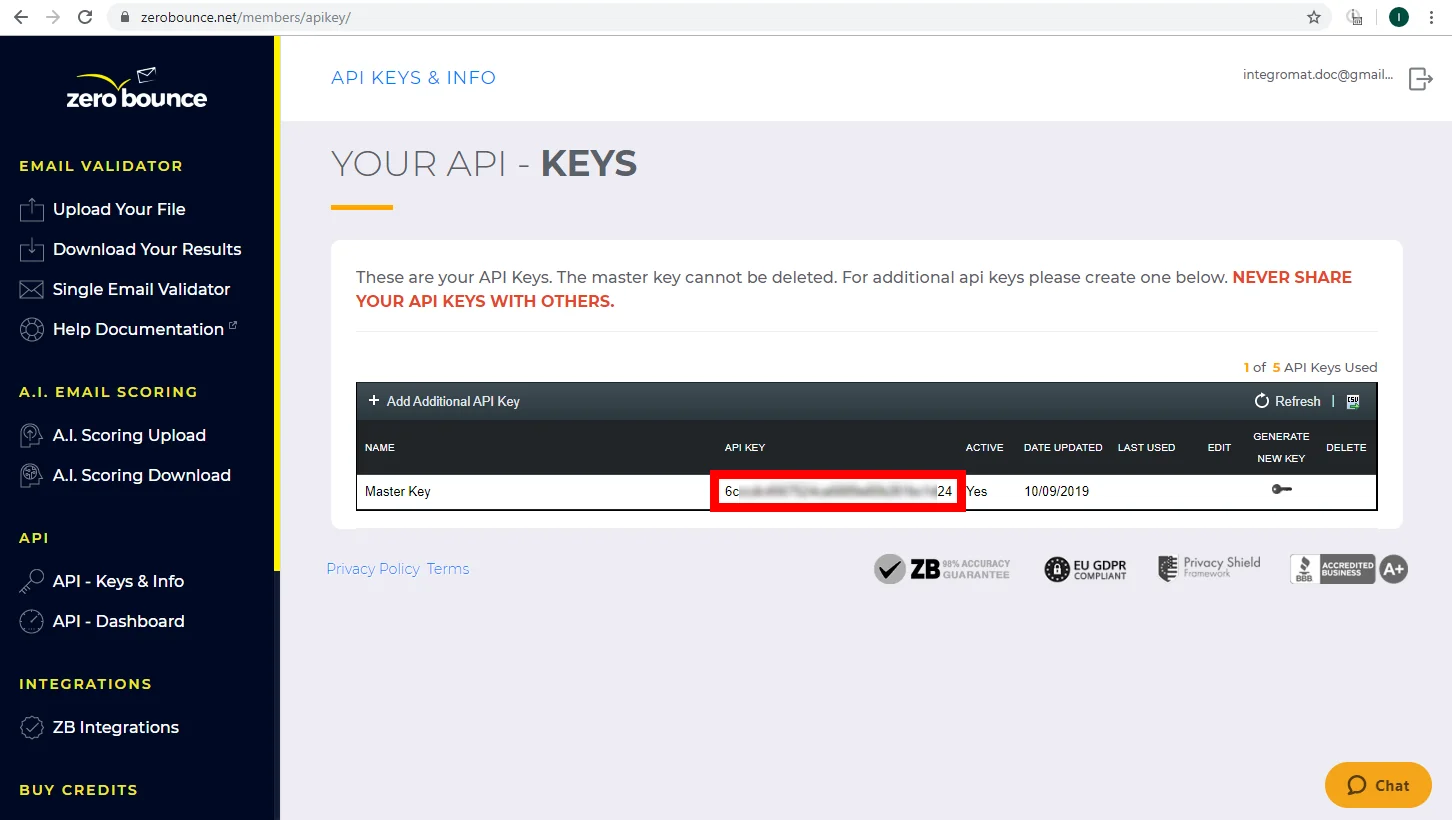Click the Yes active status cell
This screenshot has height=820, width=1452.
(977, 492)
